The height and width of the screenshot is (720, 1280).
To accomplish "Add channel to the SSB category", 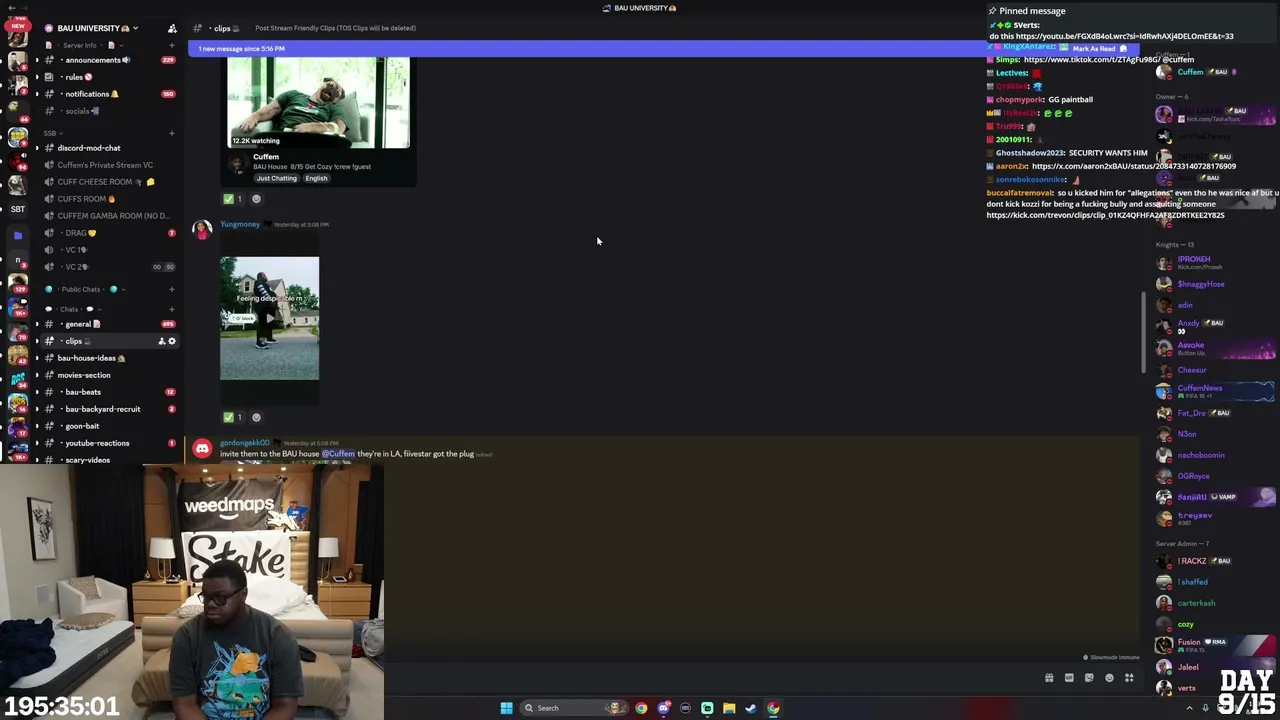I will (x=172, y=133).
